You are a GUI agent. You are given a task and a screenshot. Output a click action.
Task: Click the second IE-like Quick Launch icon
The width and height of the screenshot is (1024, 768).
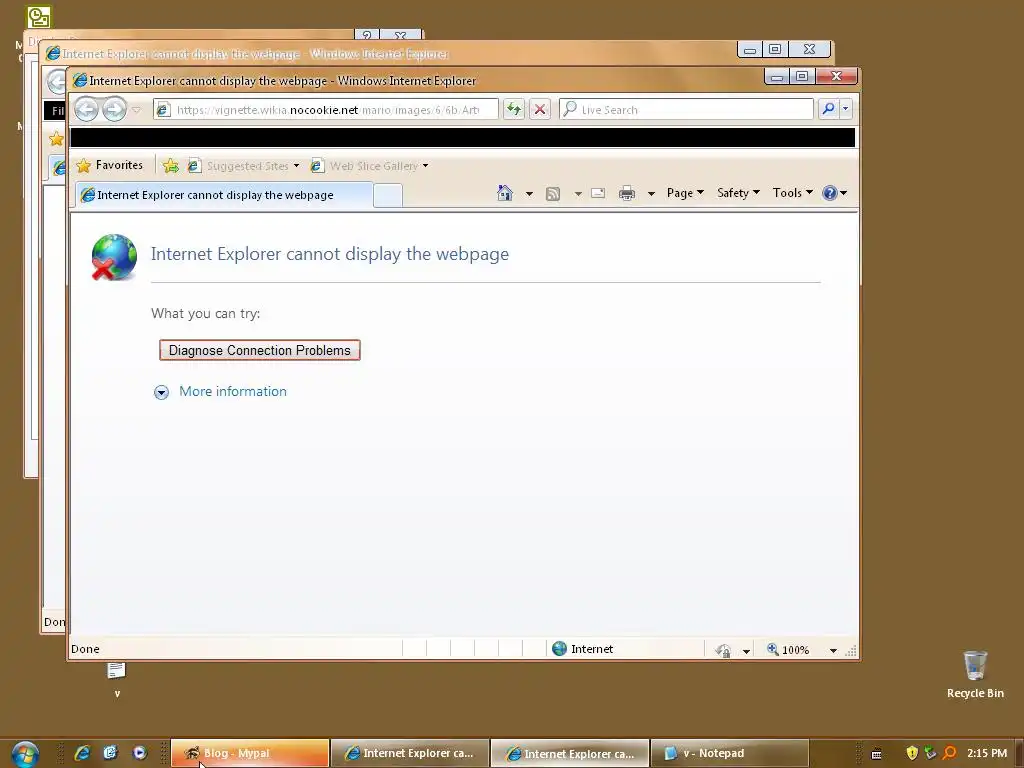[x=110, y=753]
